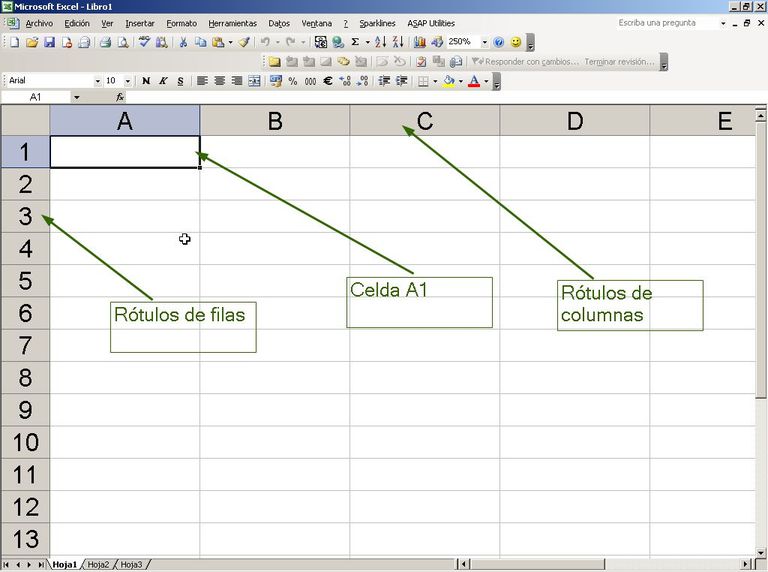The height and width of the screenshot is (572, 768).
Task: Open the font size 10 dropdown
Action: click(128, 81)
